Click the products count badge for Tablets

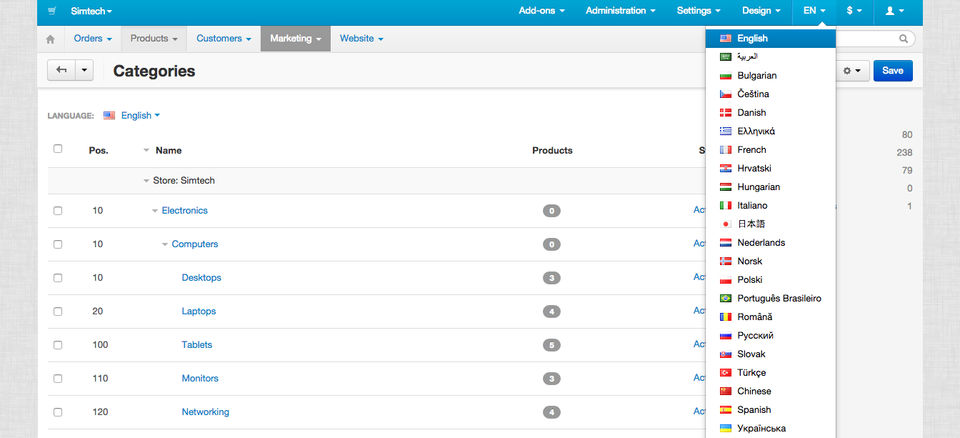pos(551,345)
